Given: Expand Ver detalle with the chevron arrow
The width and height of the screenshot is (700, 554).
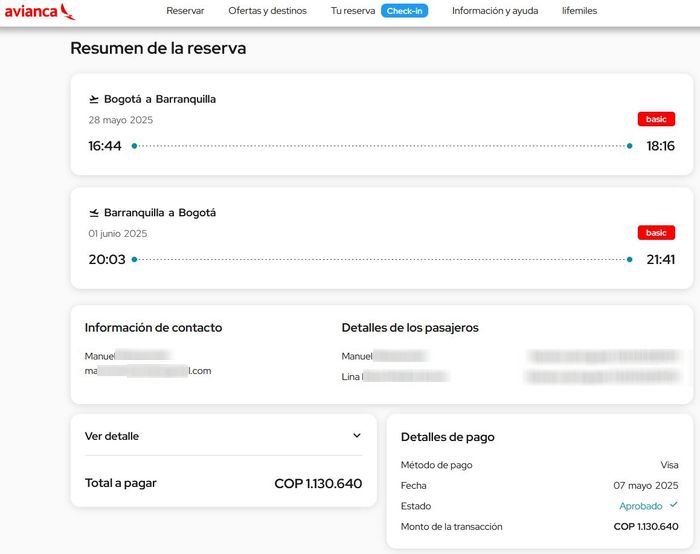Looking at the screenshot, I should 357,436.
